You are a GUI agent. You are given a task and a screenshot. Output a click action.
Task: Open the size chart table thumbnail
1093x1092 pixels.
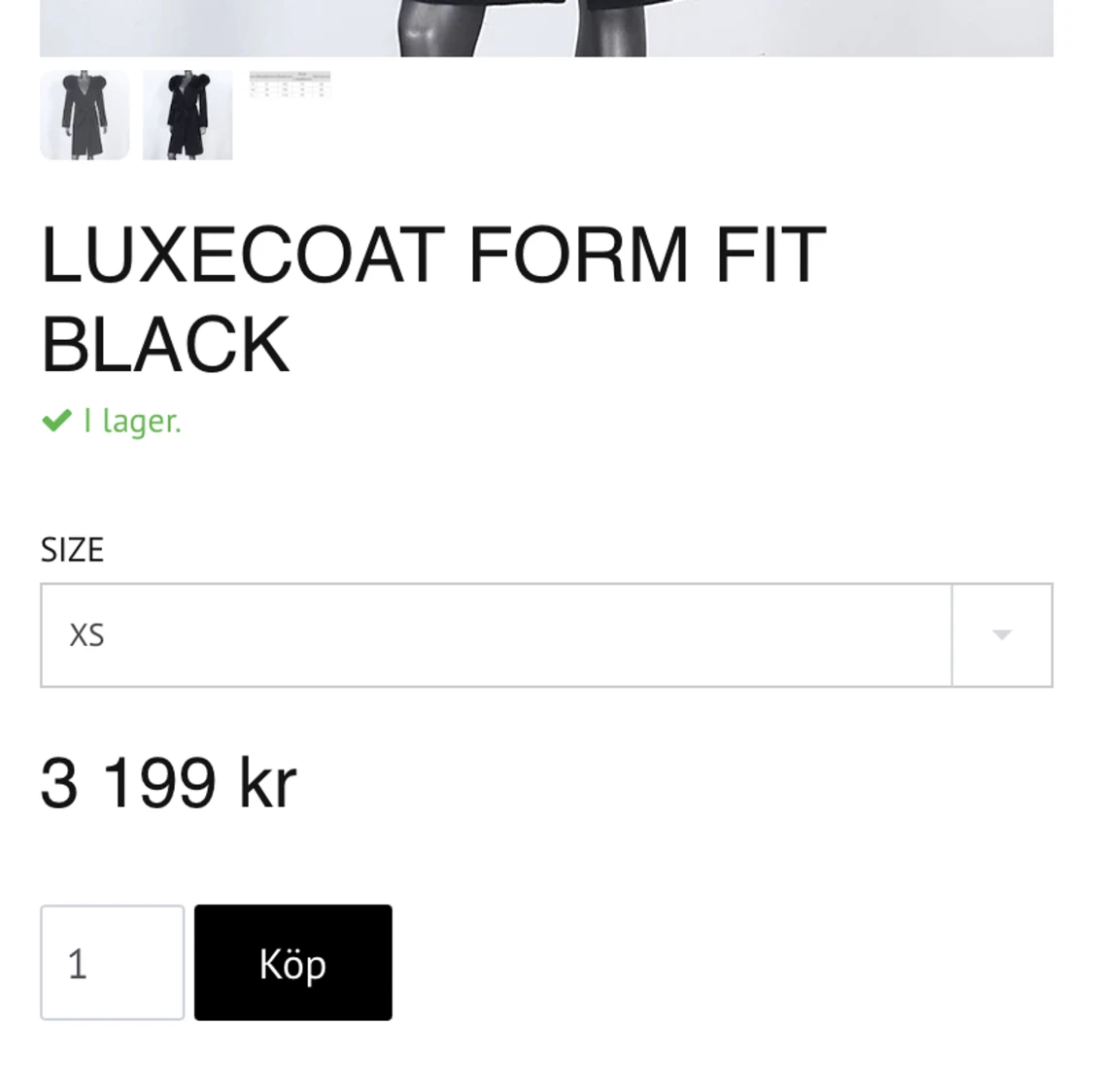pos(290,85)
